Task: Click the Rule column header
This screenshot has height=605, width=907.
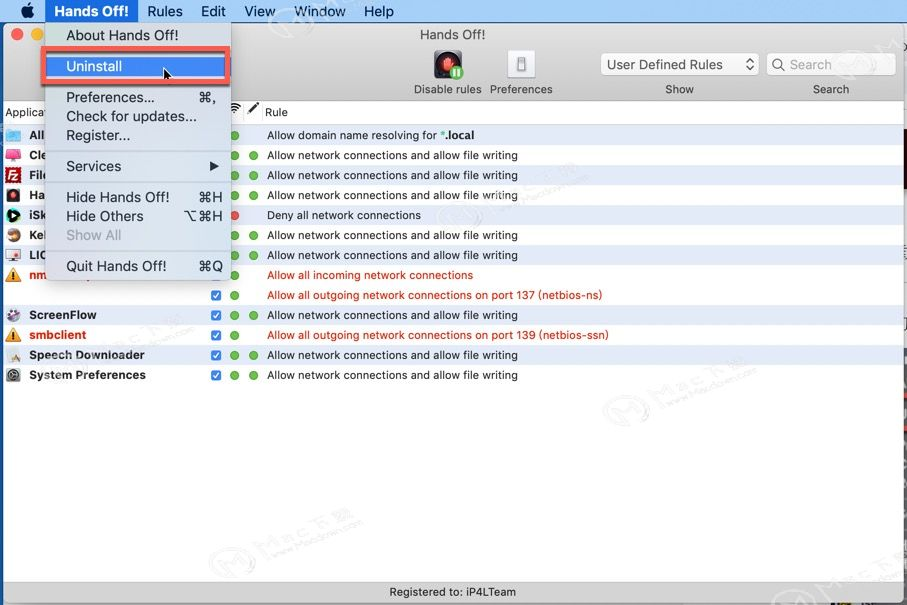Action: click(276, 112)
